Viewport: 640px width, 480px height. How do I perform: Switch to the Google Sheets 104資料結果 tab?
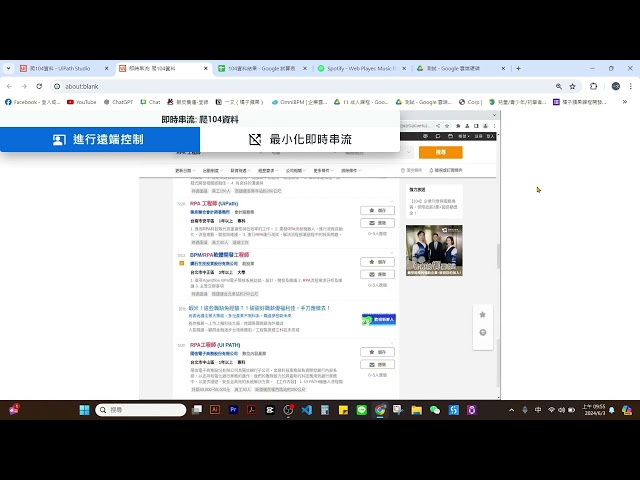[x=262, y=69]
